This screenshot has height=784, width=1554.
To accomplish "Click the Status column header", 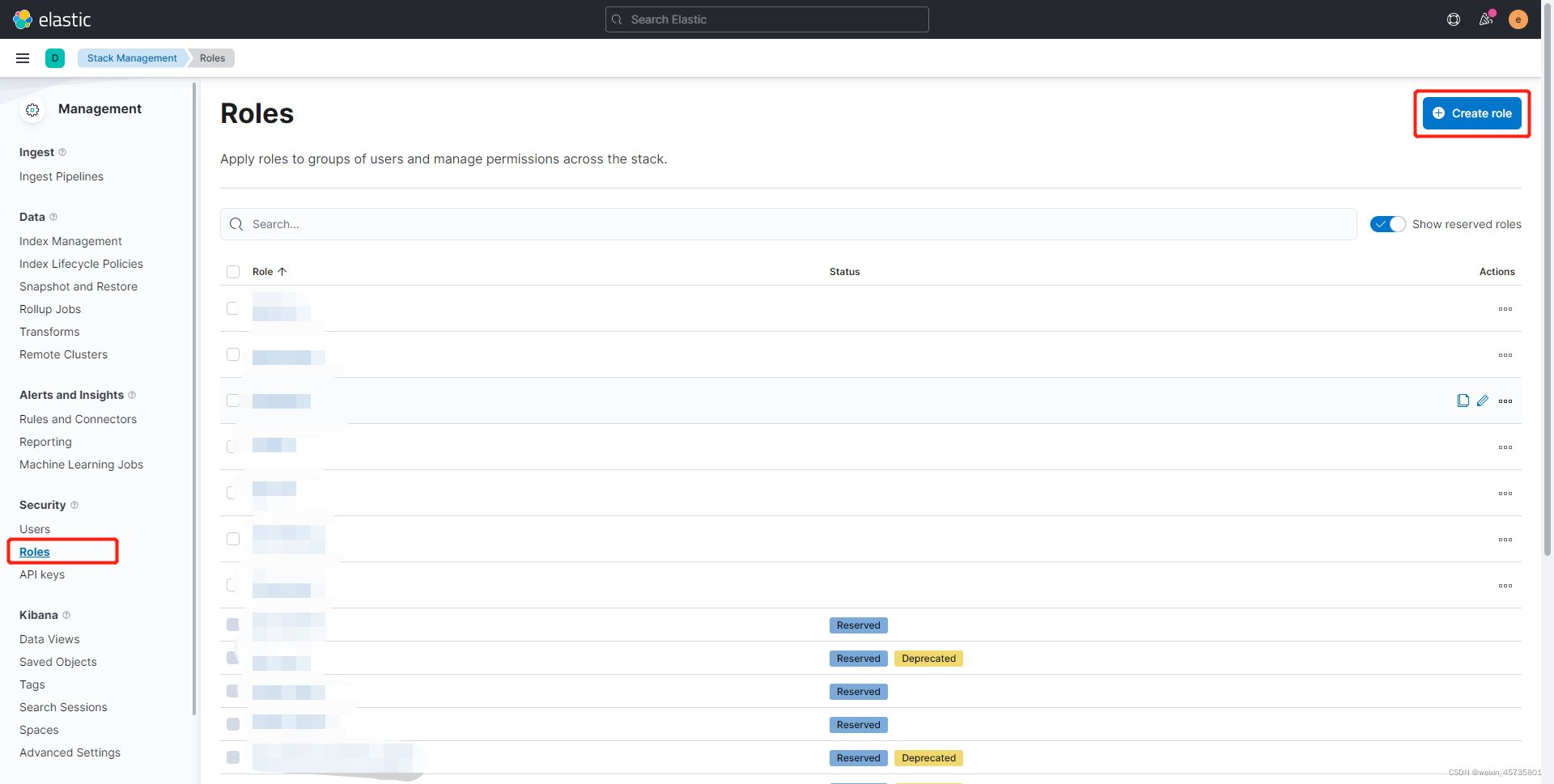I will click(844, 272).
